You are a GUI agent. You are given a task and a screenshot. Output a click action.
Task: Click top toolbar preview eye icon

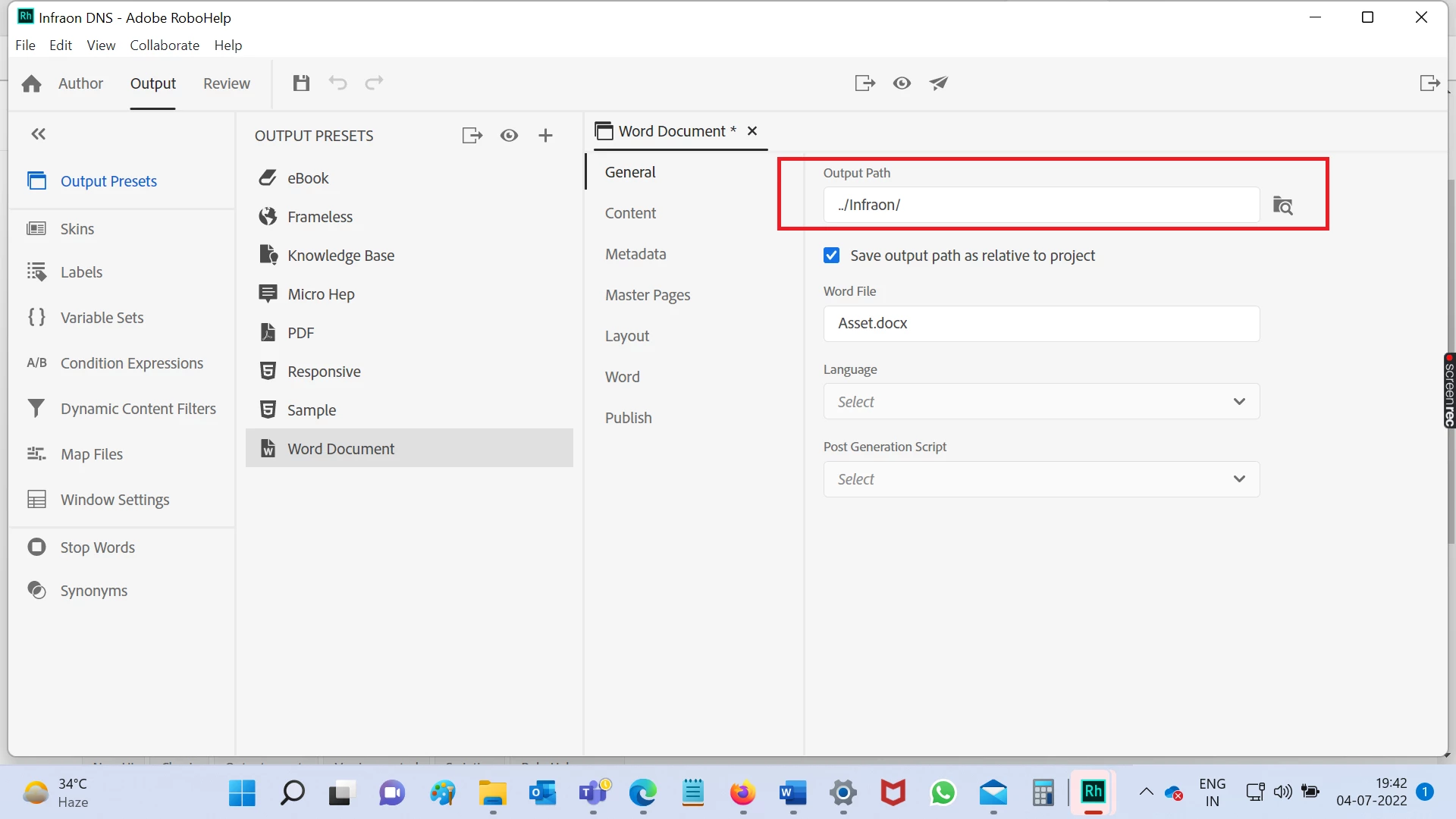[x=902, y=83]
